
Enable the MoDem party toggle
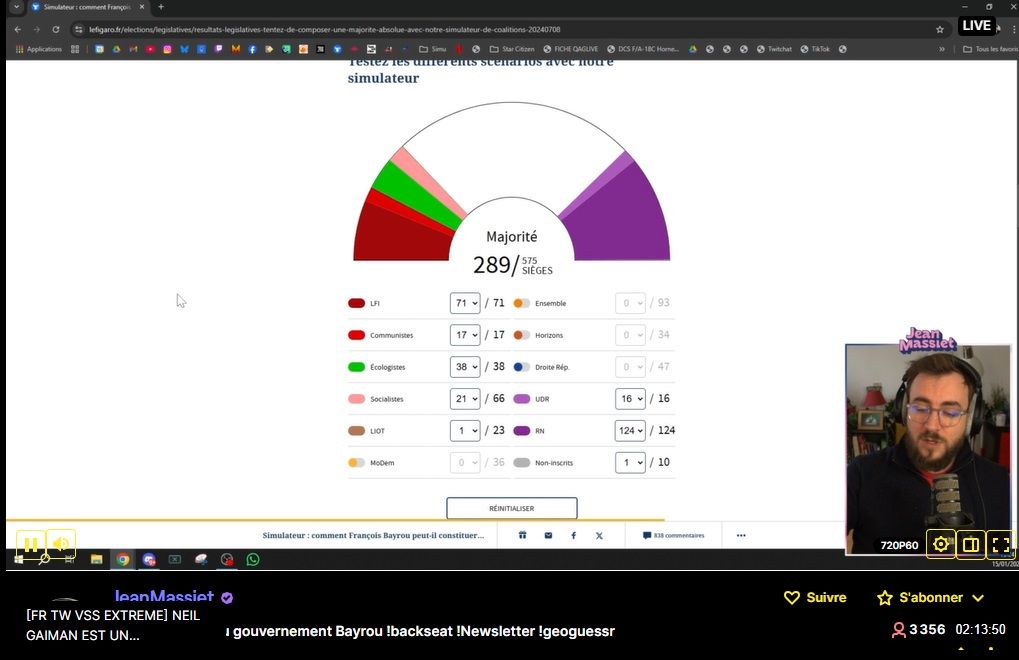[356, 463]
